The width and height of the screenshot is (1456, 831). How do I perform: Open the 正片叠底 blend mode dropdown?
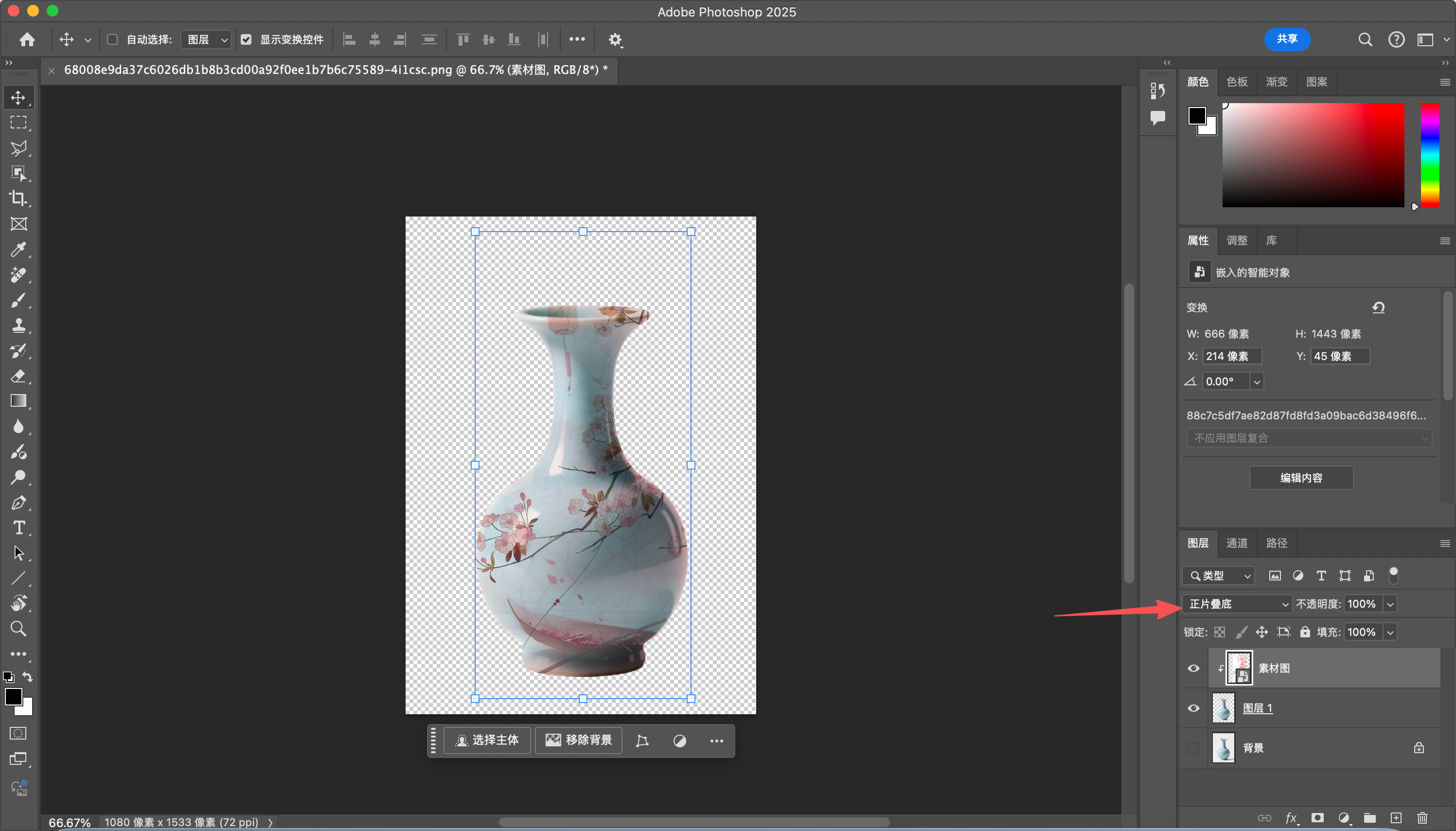pos(1236,603)
